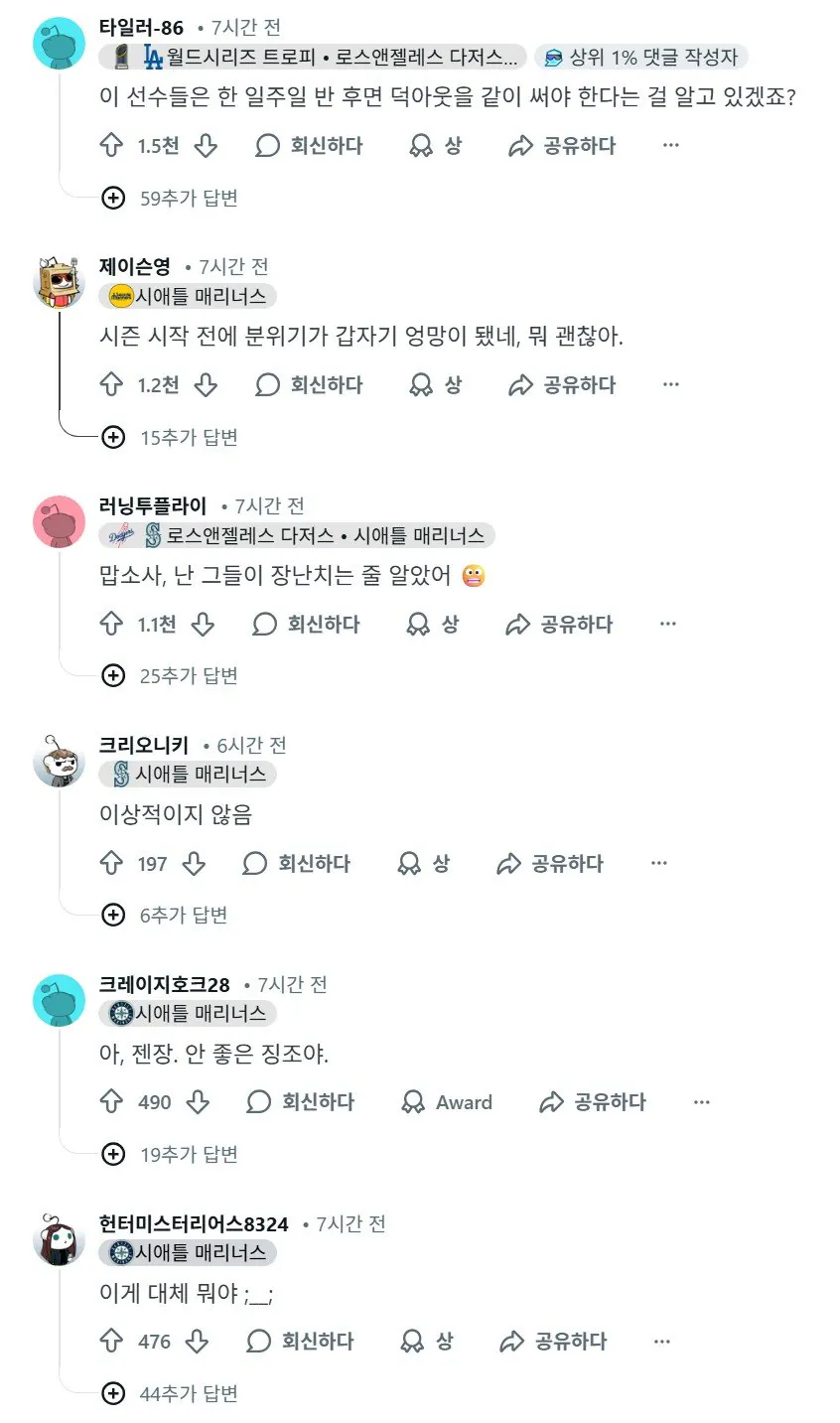Downvote 크리오니키's comment with 197 votes
This screenshot has width=840, height=1423.
point(194,864)
